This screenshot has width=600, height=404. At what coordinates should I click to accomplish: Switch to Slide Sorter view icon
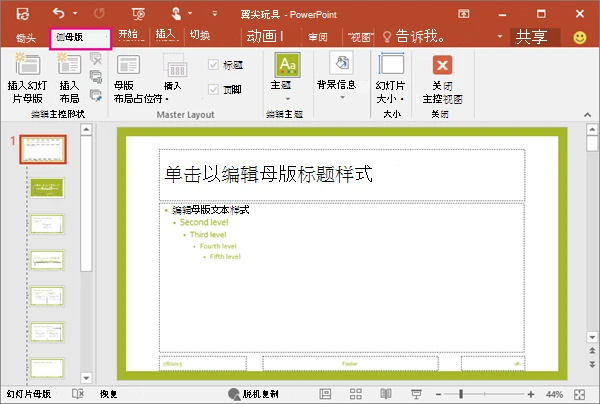(x=355, y=394)
